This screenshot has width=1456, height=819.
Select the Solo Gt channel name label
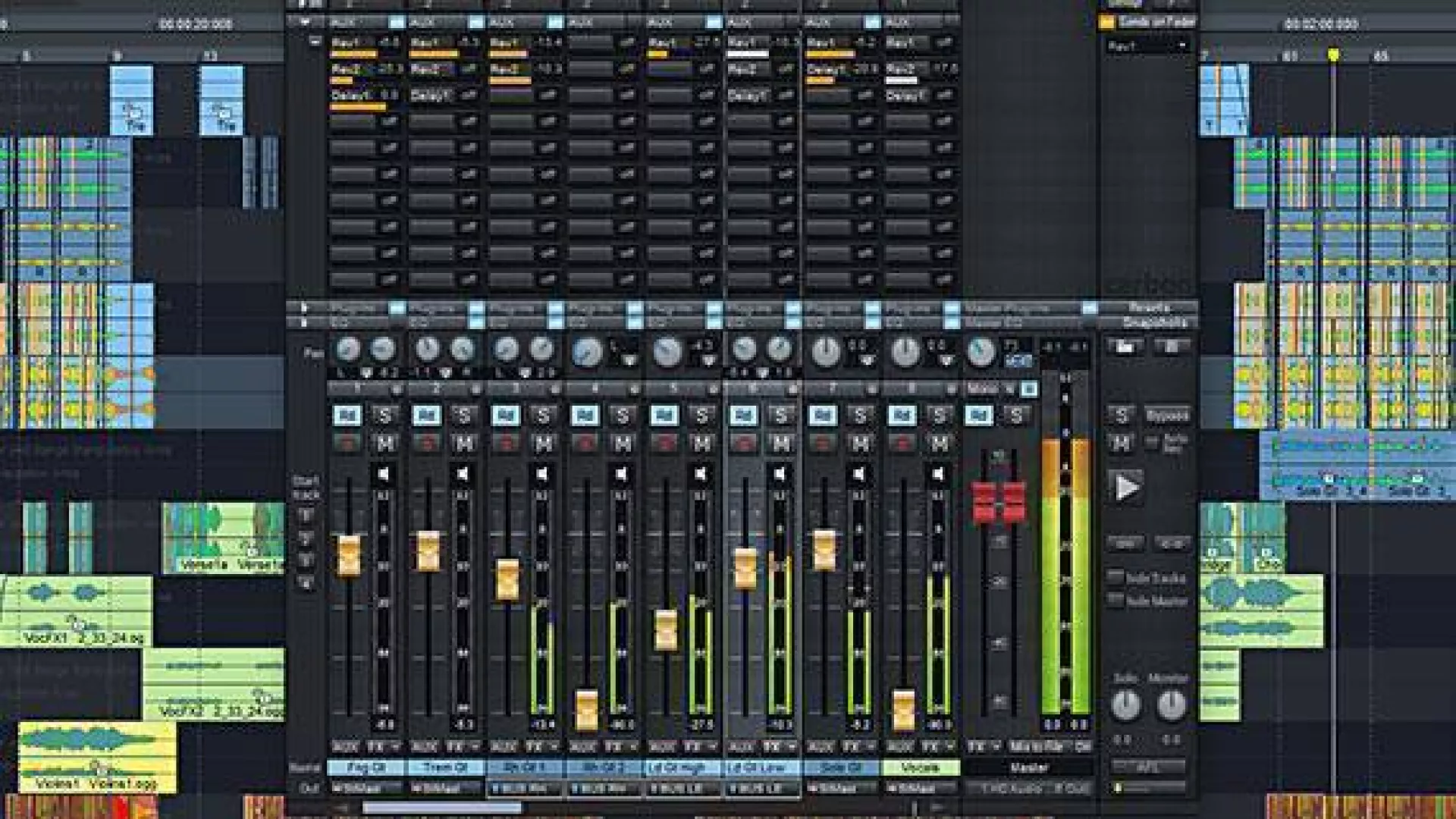pyautogui.click(x=841, y=768)
